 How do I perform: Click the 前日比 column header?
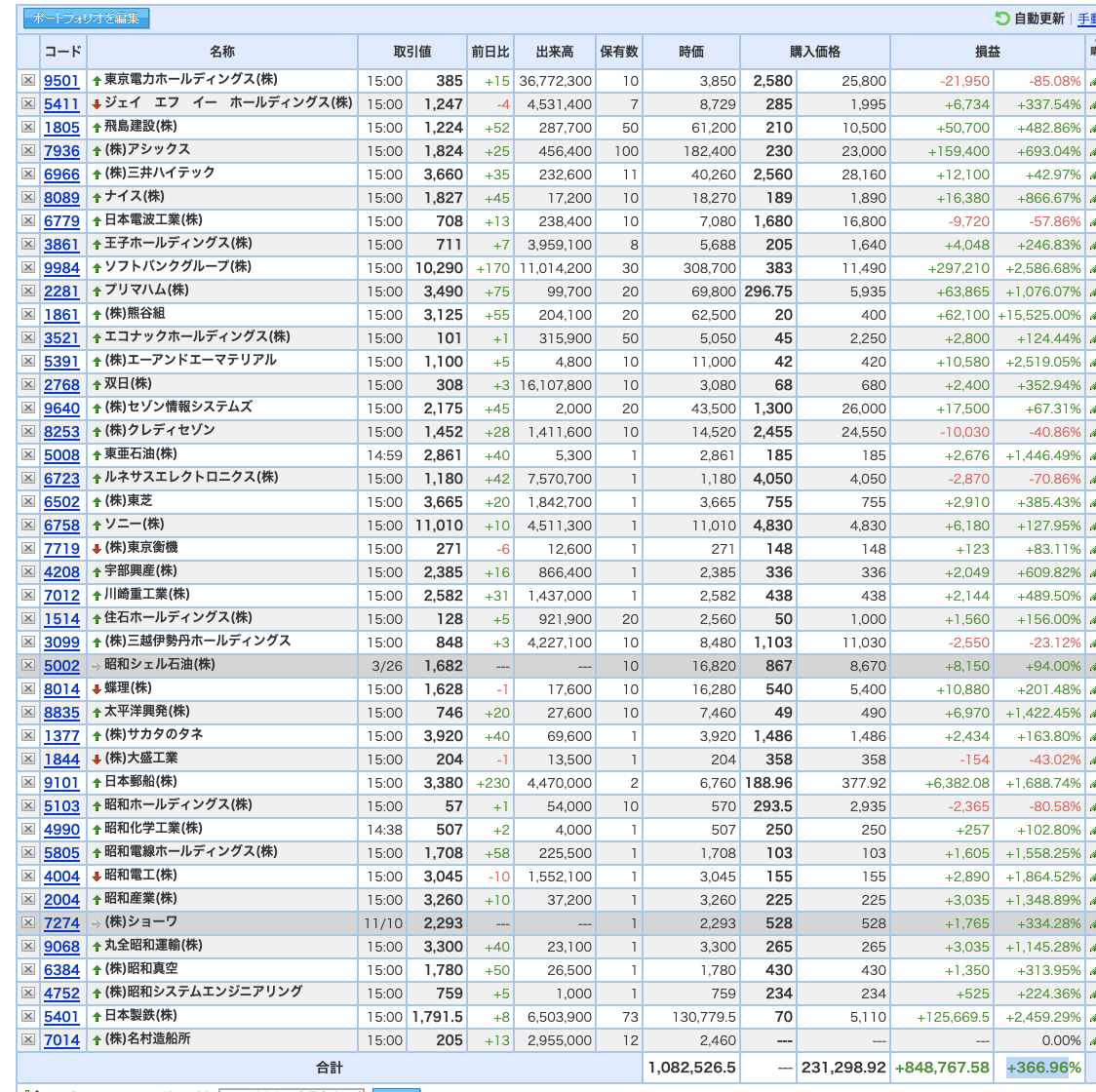tap(490, 52)
